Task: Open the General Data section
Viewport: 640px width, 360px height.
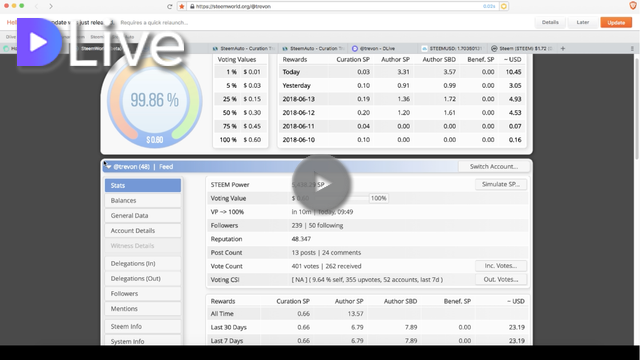Action: tap(143, 216)
